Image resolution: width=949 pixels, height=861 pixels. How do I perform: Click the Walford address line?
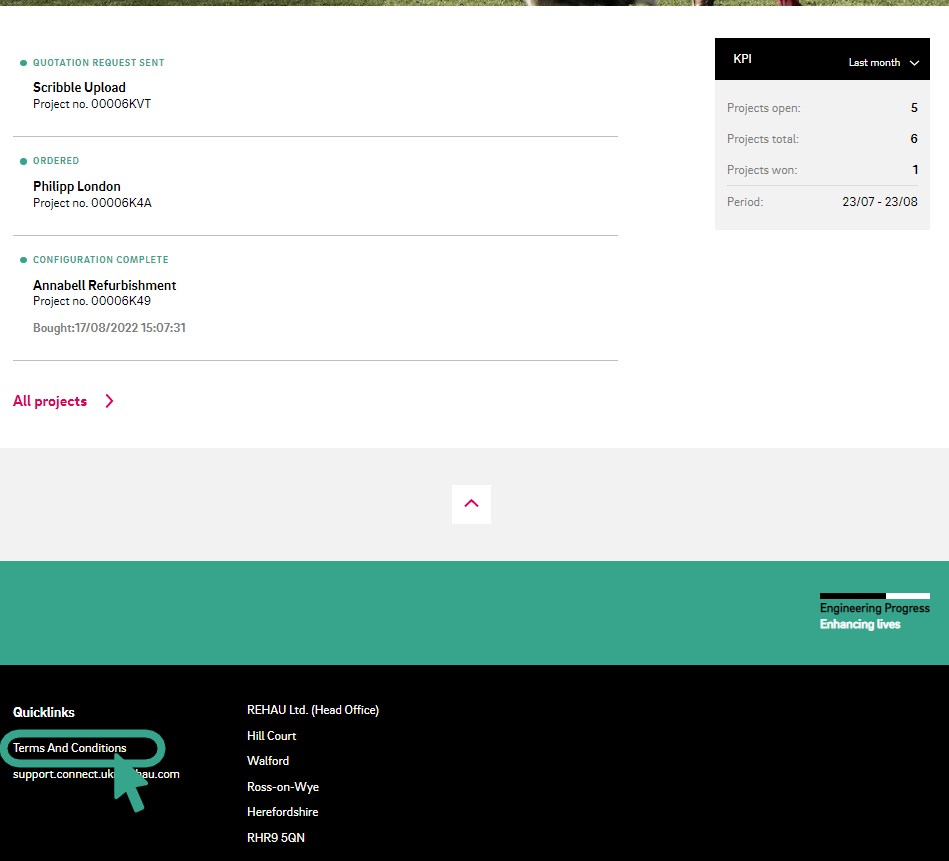[268, 761]
